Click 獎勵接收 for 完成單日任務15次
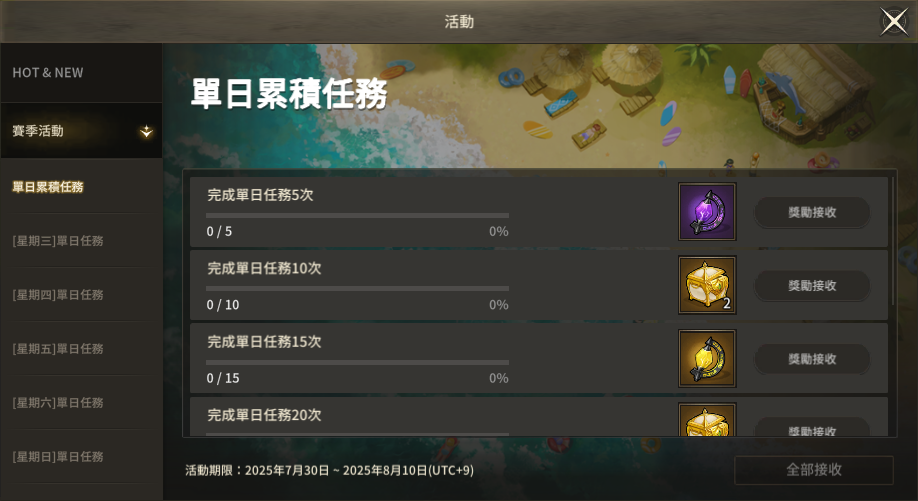This screenshot has height=501, width=918. point(811,359)
